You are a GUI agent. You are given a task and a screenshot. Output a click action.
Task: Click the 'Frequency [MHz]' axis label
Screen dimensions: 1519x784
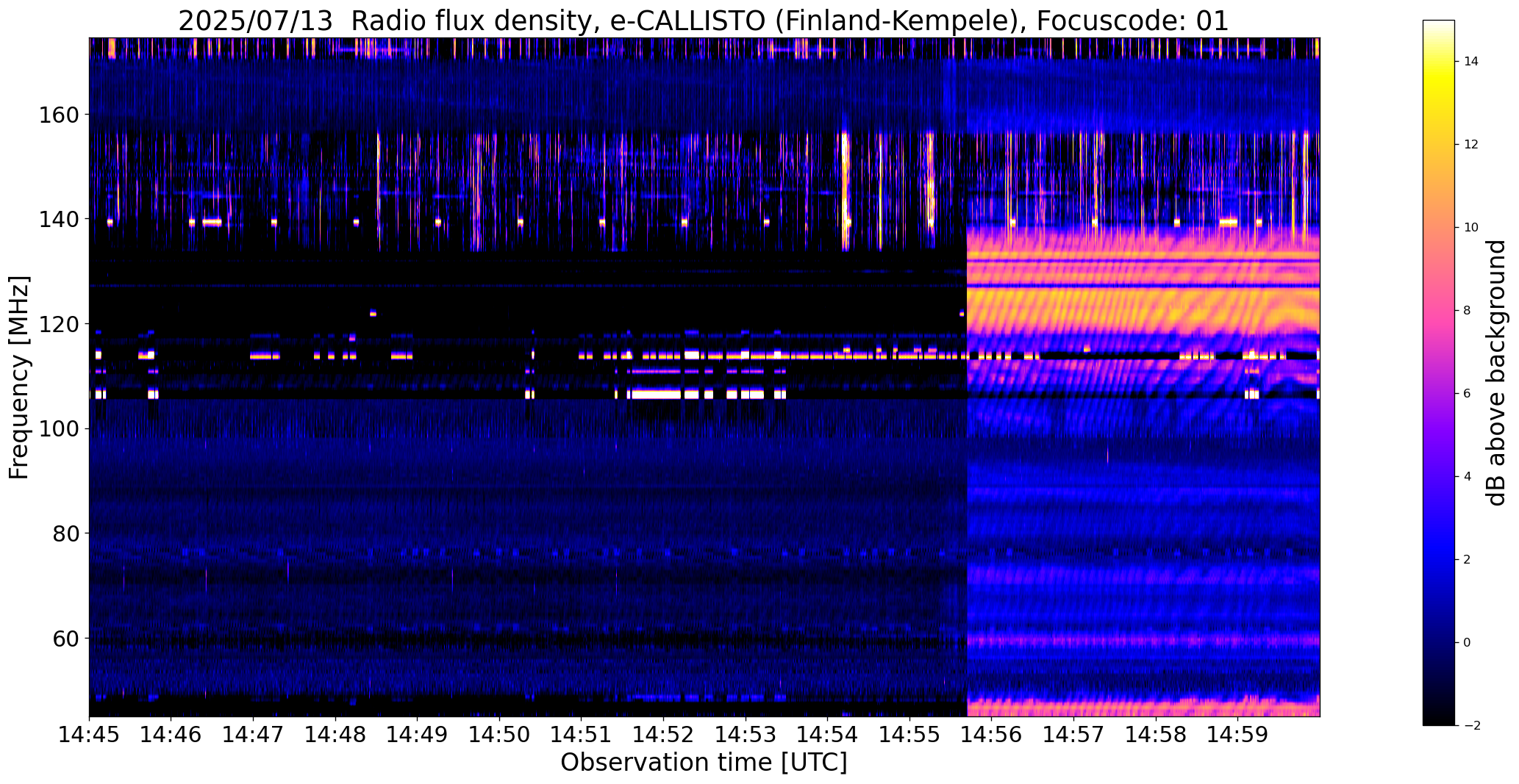[x=20, y=377]
